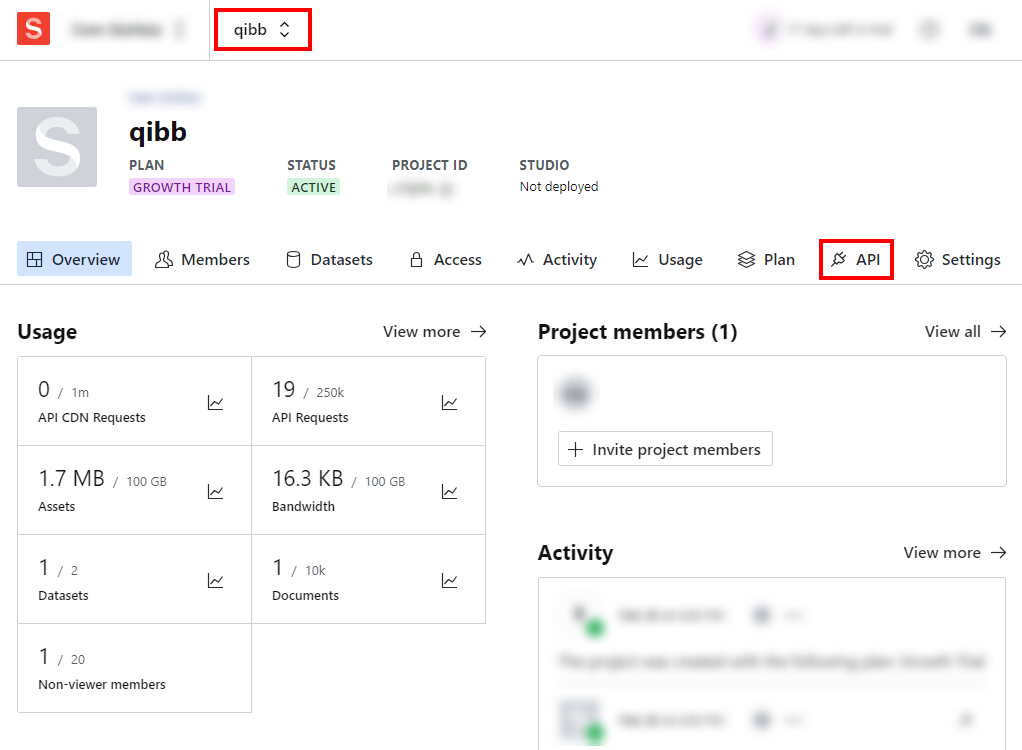Open the API tab
1022x750 pixels.
pyautogui.click(x=856, y=259)
